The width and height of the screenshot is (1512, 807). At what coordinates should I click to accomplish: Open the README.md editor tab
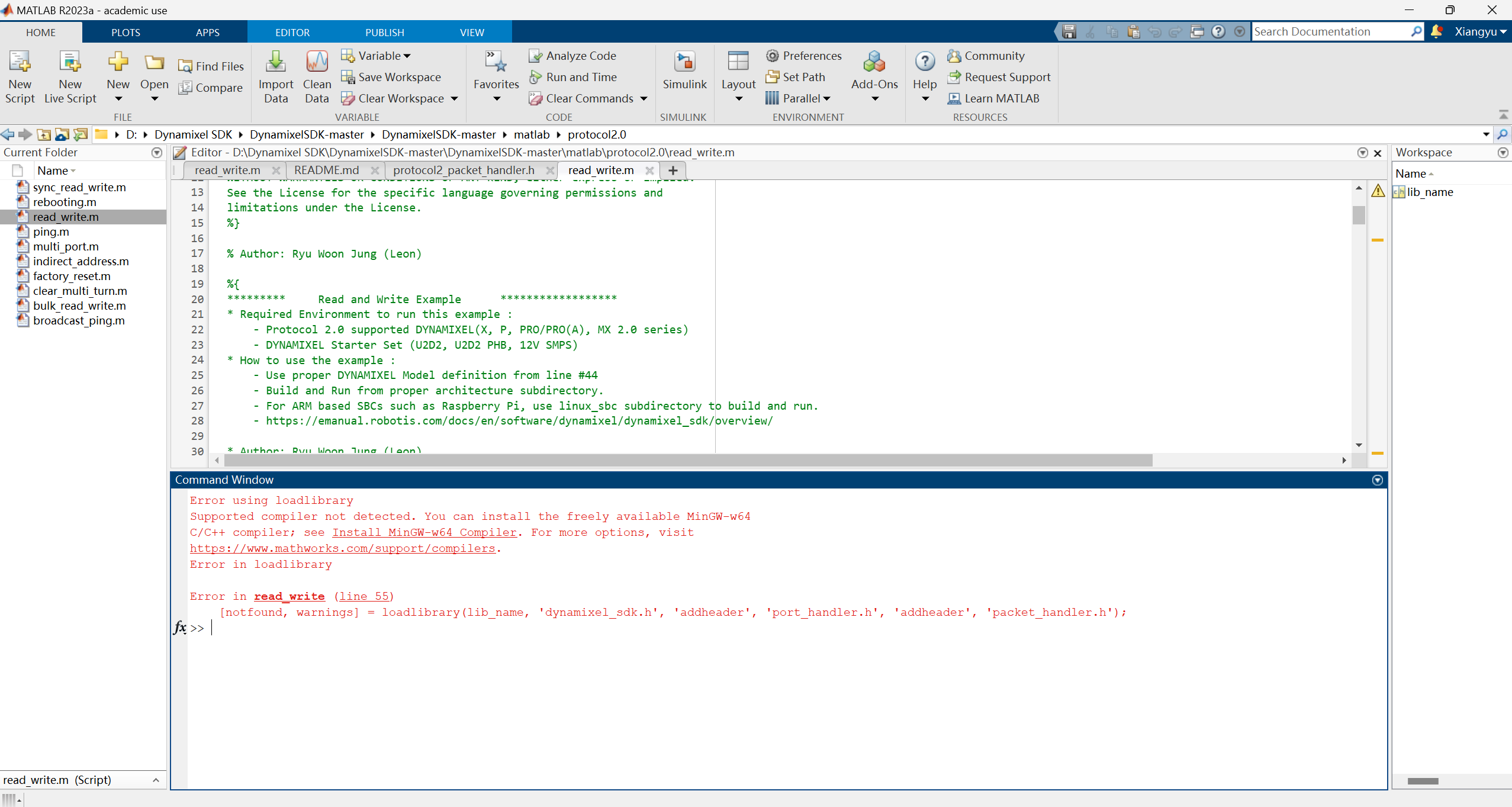pos(327,170)
